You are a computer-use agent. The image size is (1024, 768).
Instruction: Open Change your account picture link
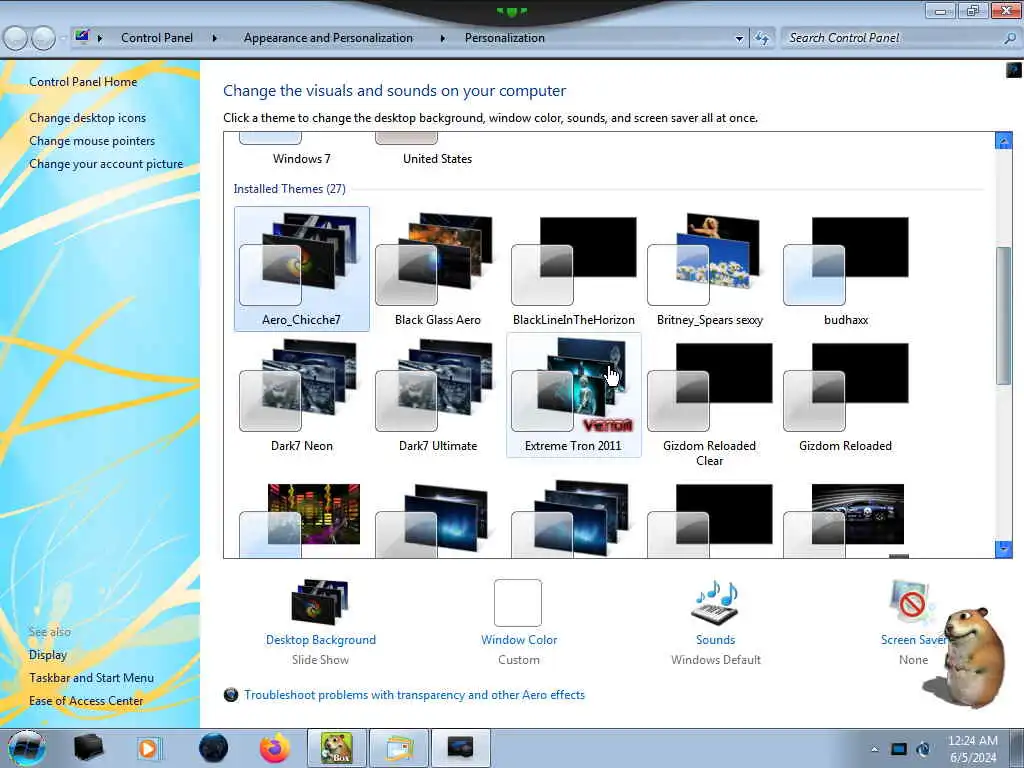coord(106,164)
